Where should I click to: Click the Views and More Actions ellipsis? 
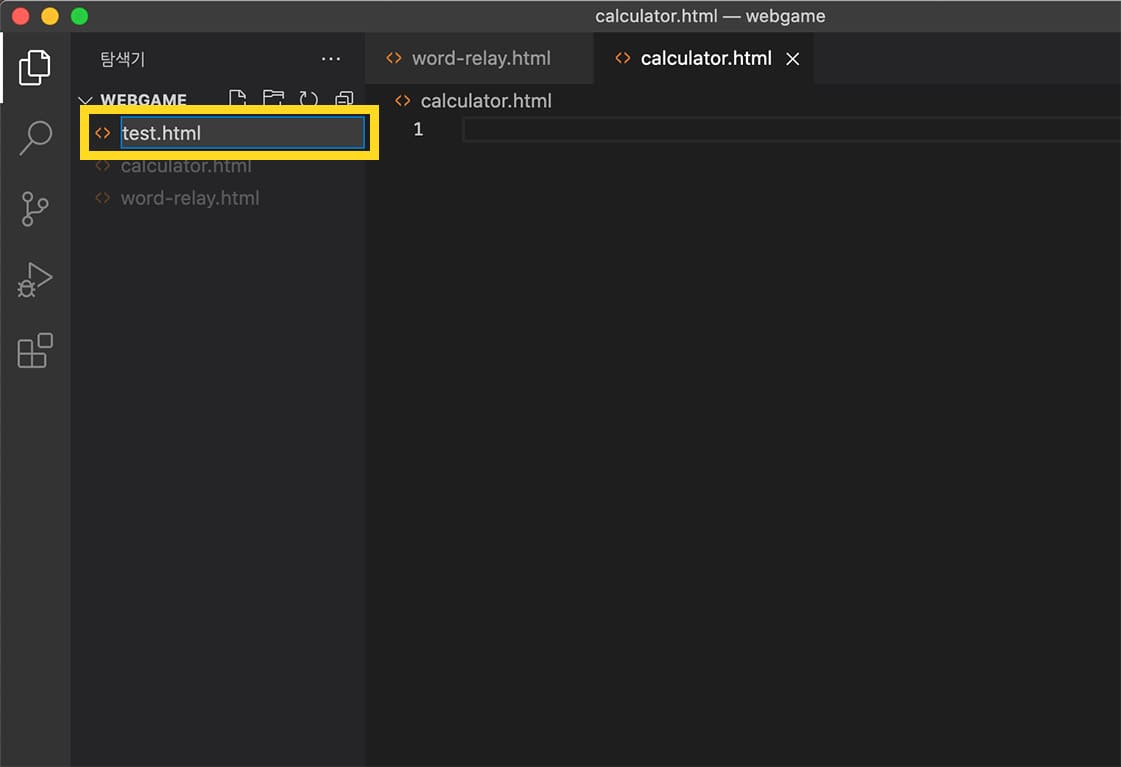click(x=331, y=58)
